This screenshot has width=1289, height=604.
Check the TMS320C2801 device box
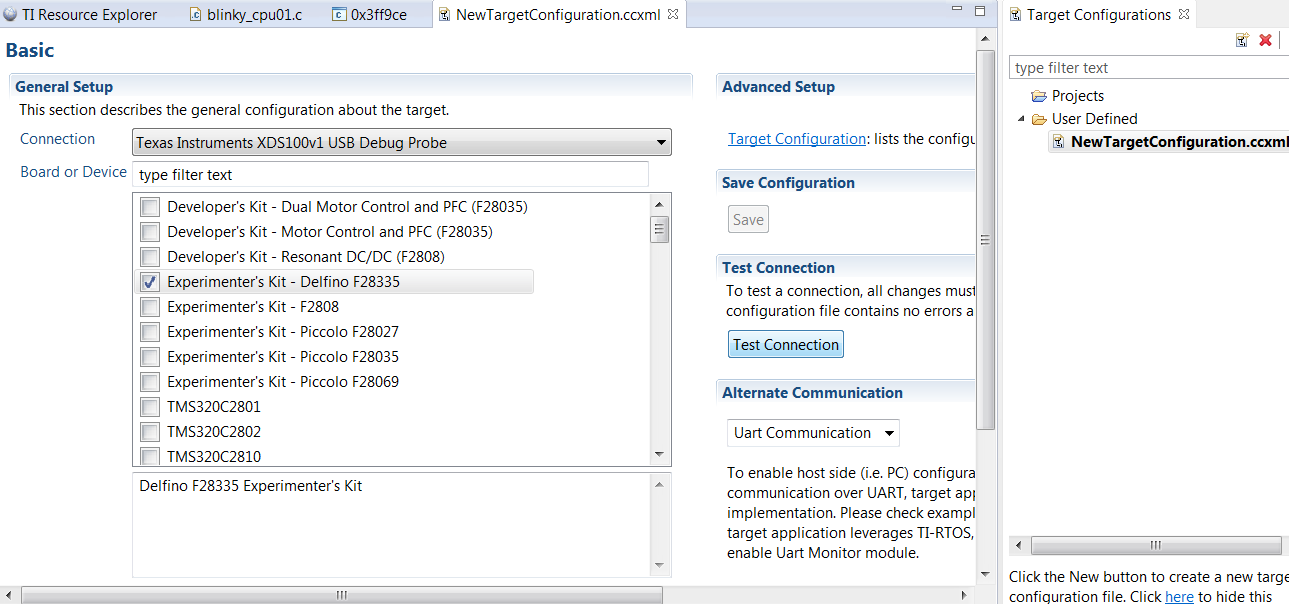pos(150,407)
